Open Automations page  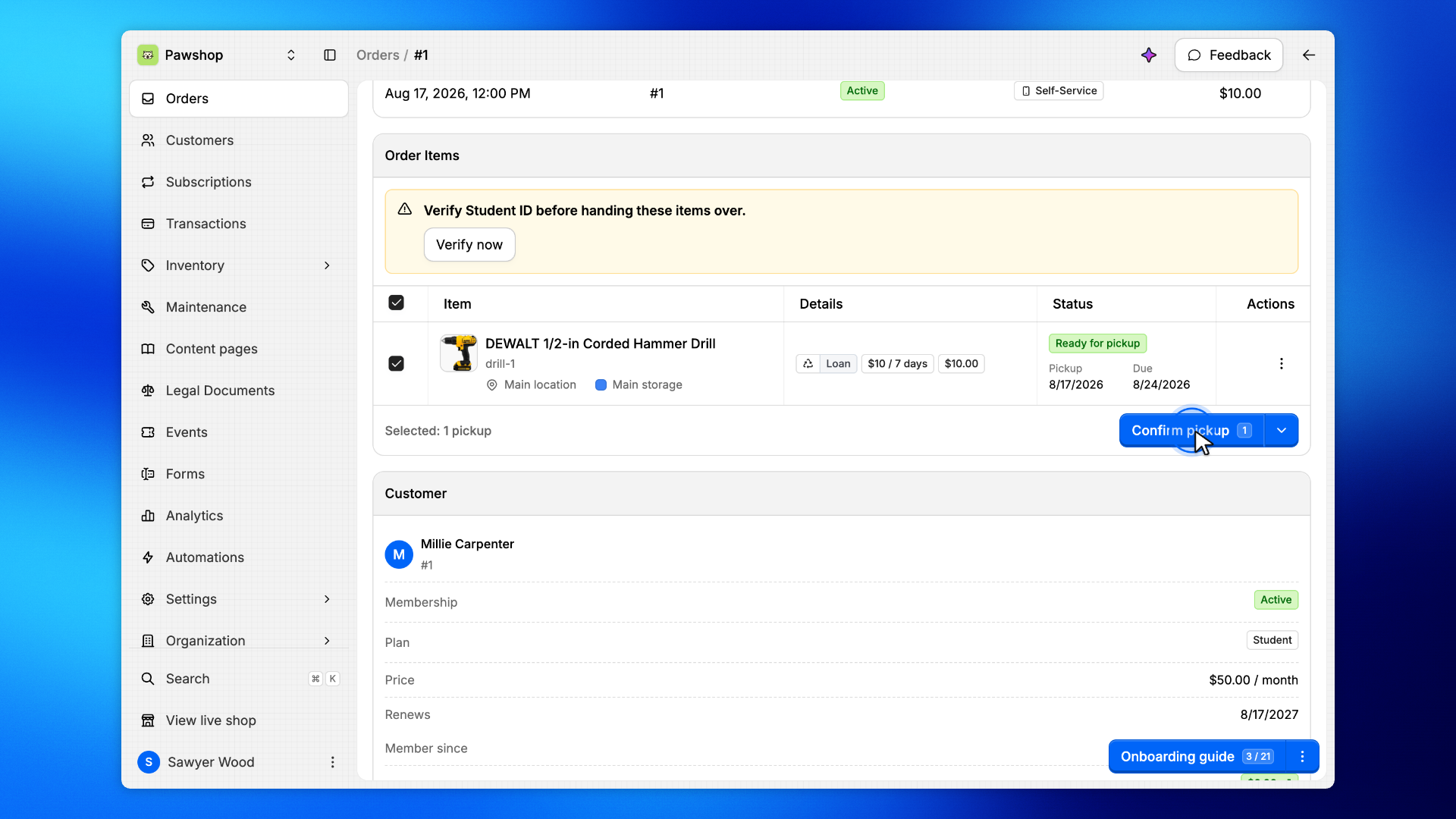(x=239, y=557)
